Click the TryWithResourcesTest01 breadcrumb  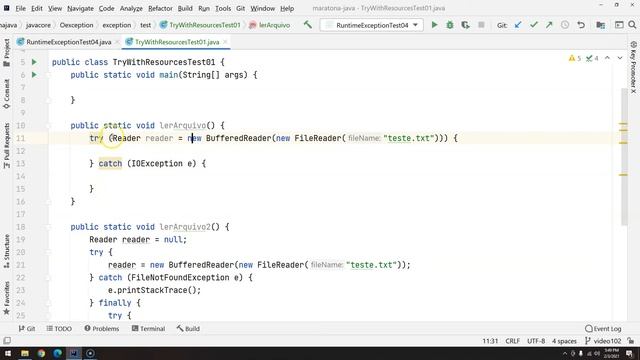click(x=200, y=25)
